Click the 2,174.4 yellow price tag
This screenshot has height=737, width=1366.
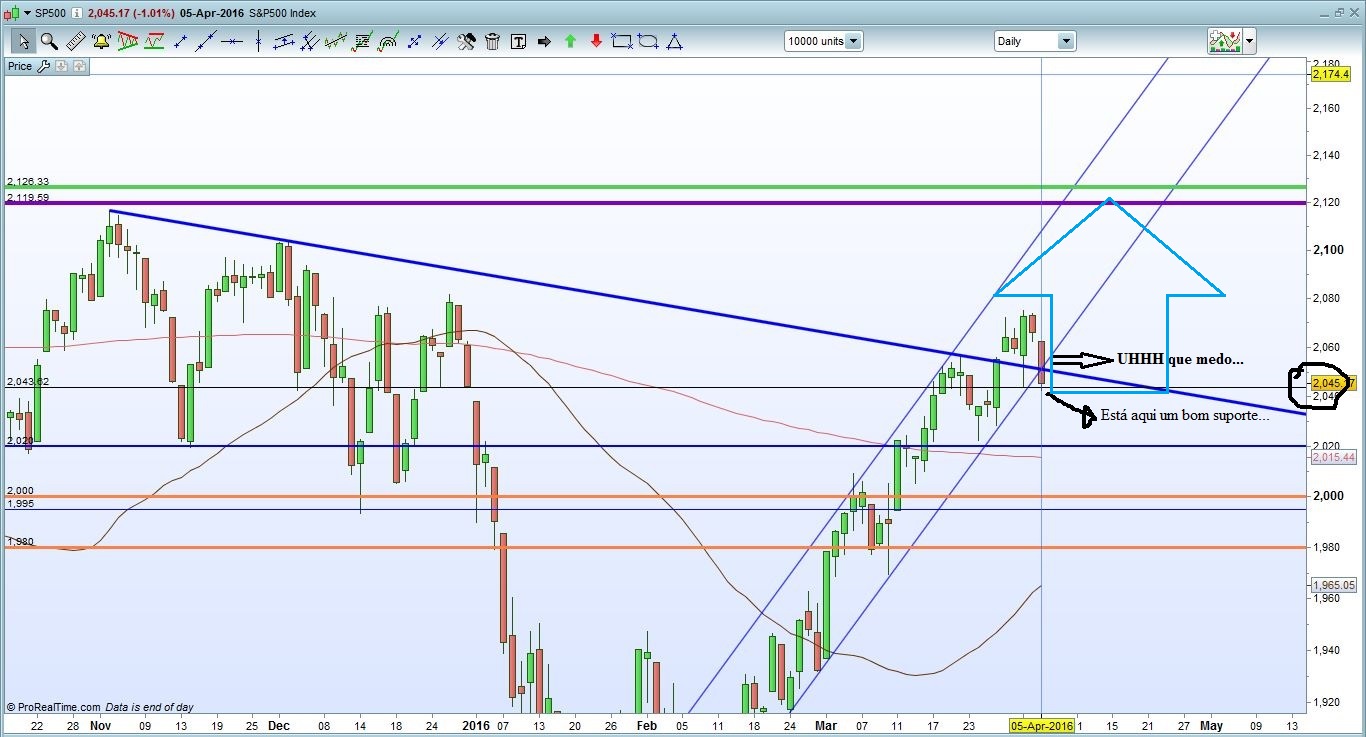tap(1330, 74)
